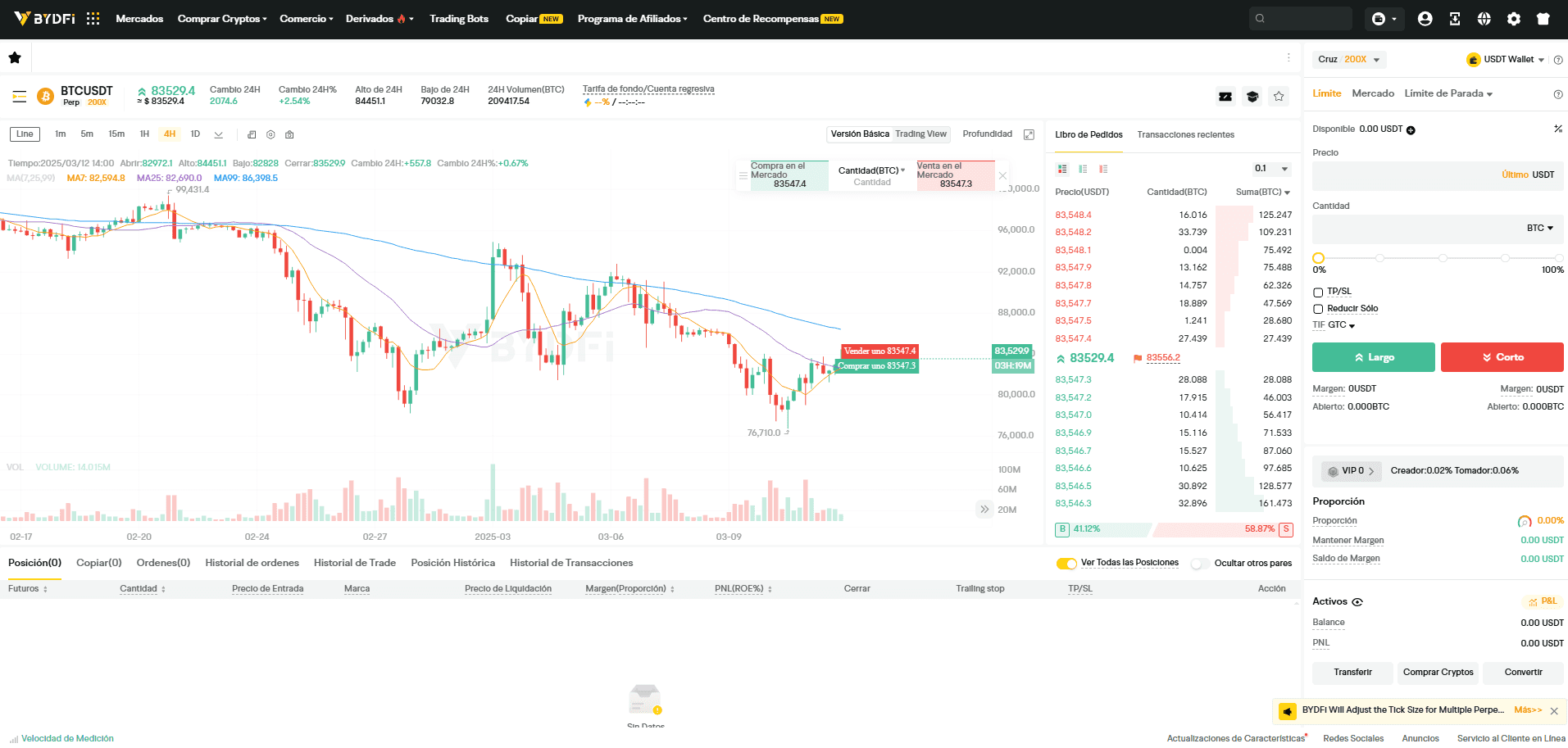Toggle Ocultar otros pares switch
This screenshot has height=748, width=1568.
click(1200, 564)
